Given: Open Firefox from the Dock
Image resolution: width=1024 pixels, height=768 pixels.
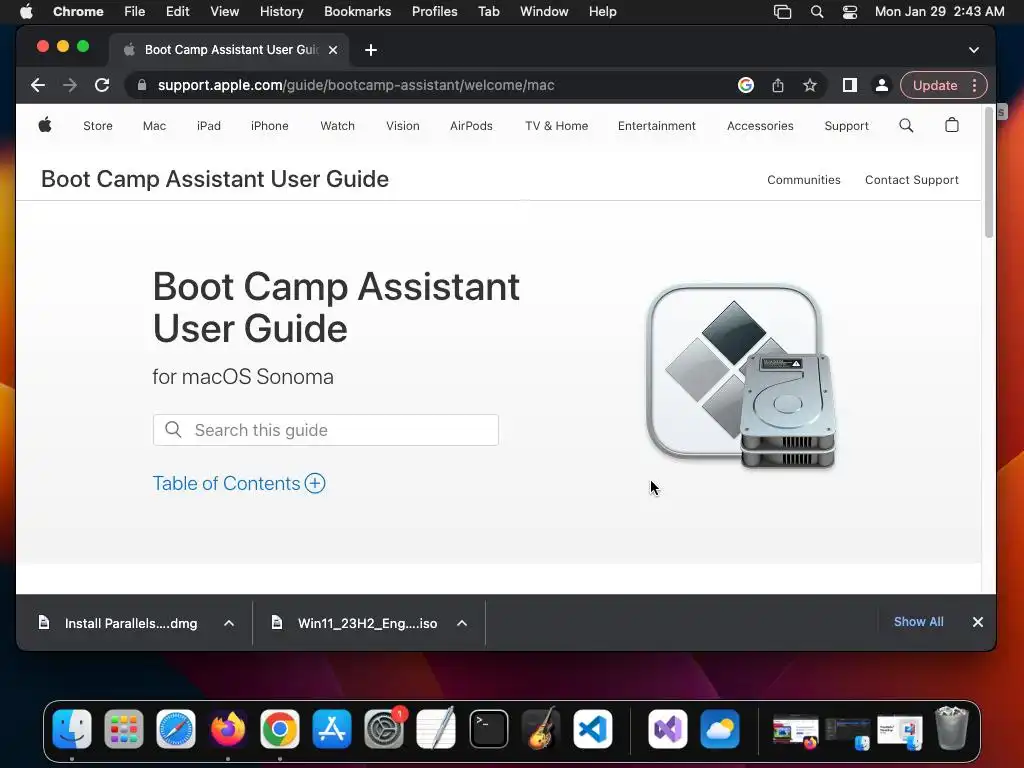Looking at the screenshot, I should (228, 729).
